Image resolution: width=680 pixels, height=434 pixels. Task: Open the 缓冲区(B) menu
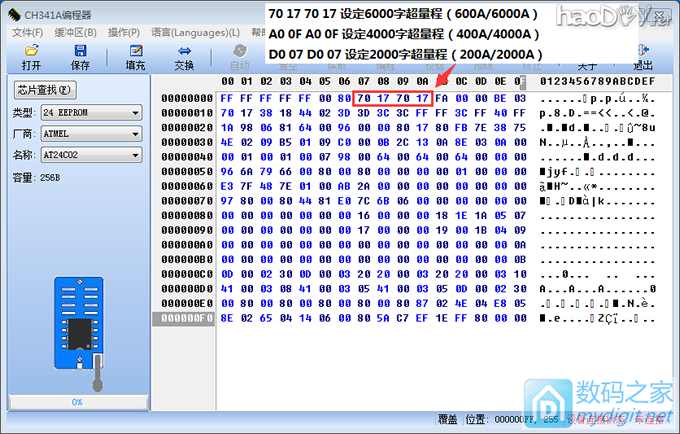point(75,32)
